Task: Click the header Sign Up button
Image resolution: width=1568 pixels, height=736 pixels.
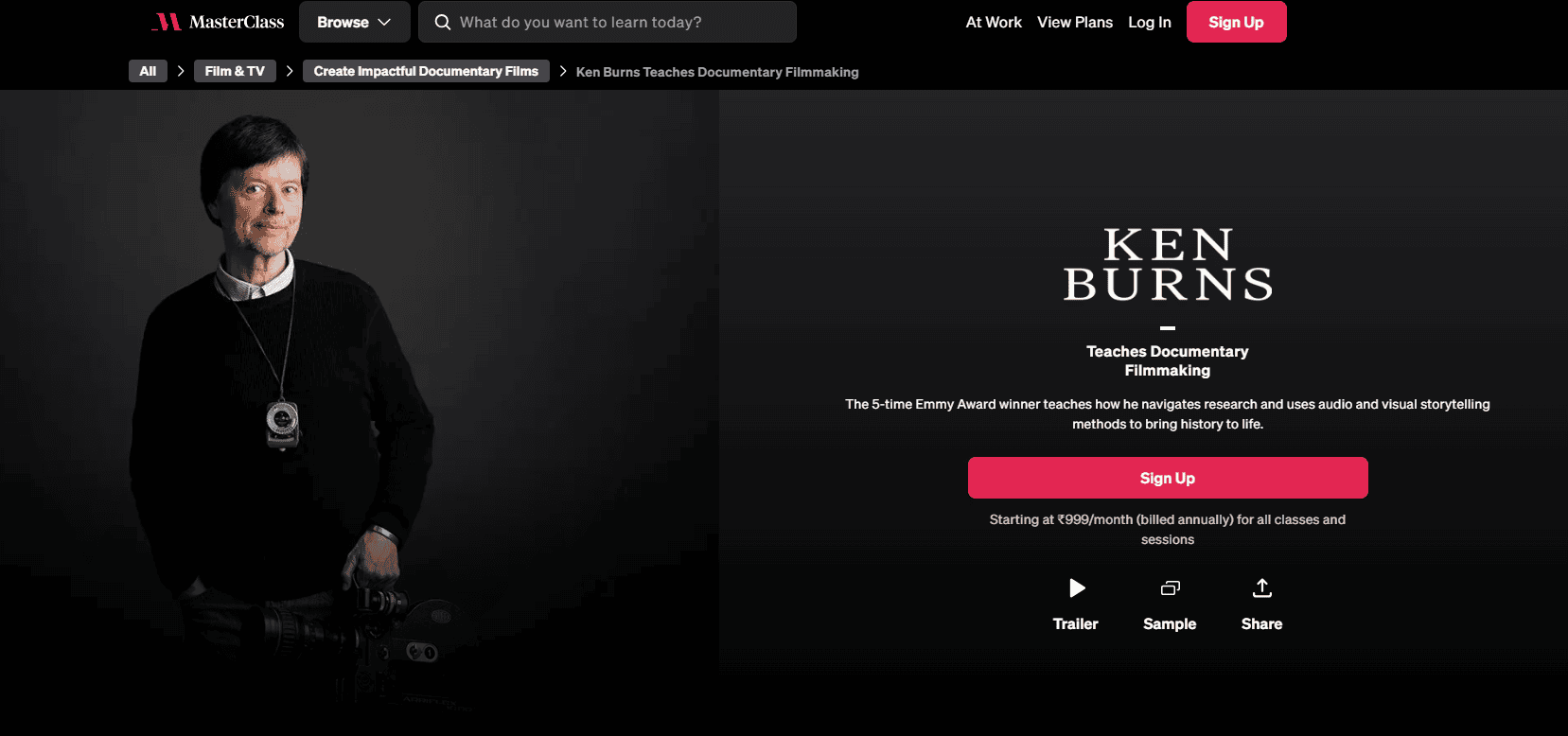Action: [x=1236, y=22]
